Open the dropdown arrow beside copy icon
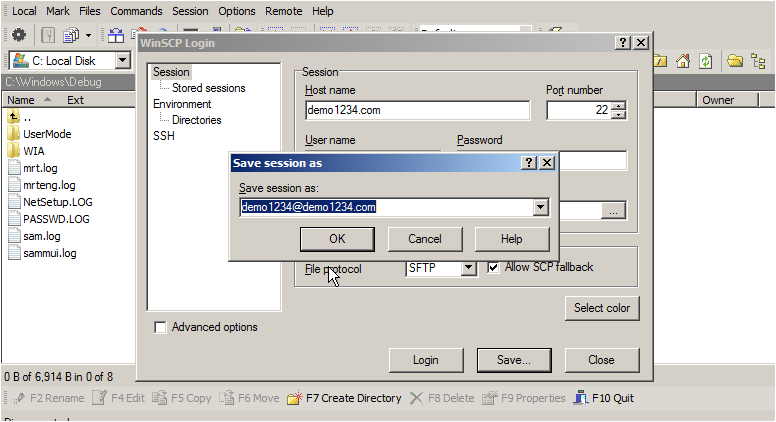The width and height of the screenshot is (776, 422). coord(88,35)
